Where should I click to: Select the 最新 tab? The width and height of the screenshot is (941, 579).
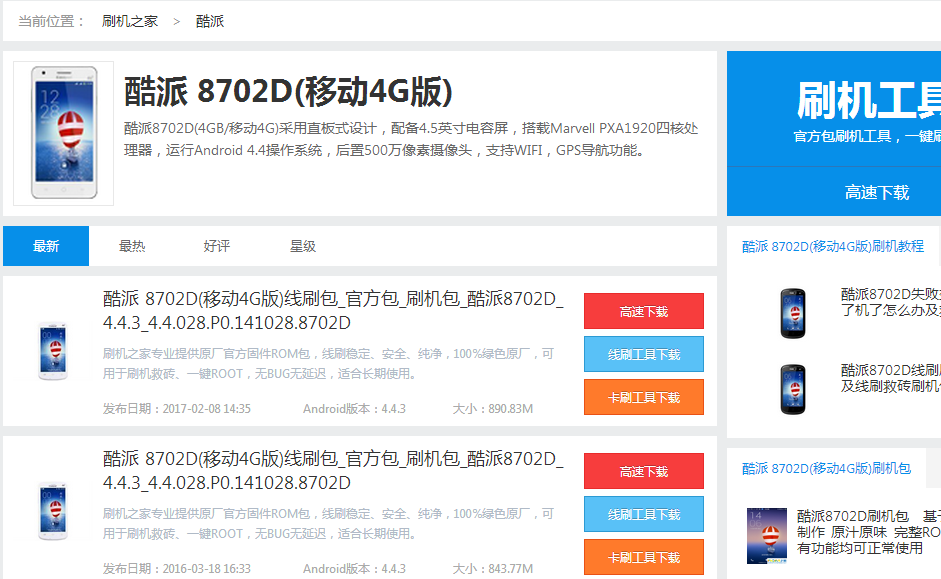pos(46,246)
